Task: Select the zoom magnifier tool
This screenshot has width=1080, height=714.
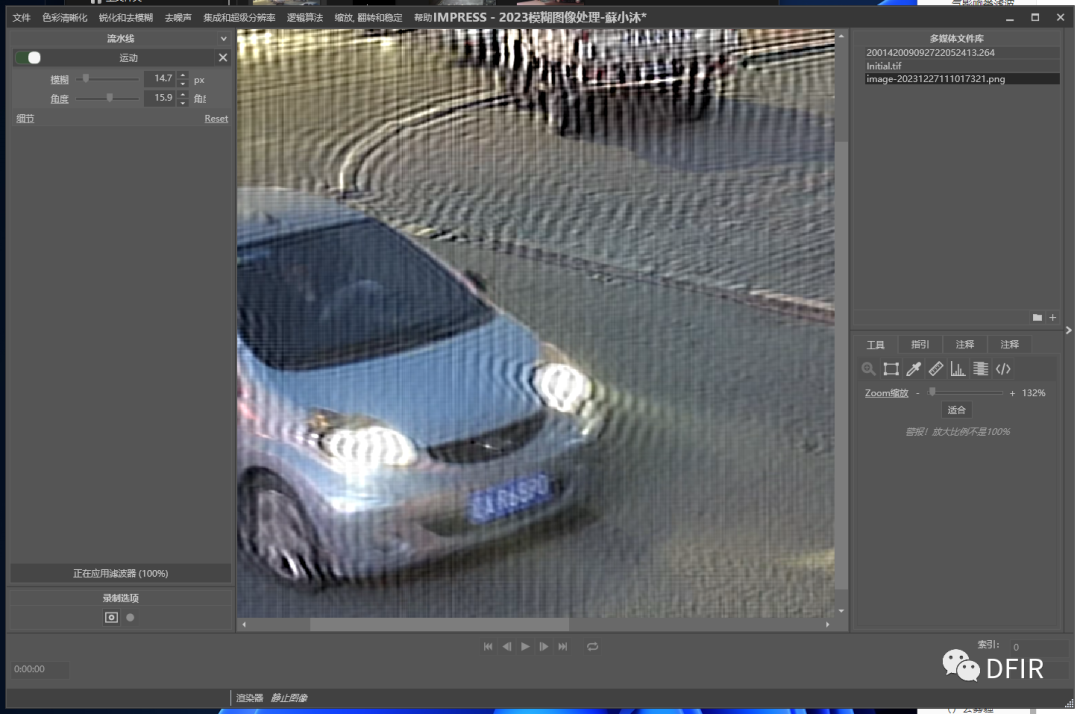Action: click(x=868, y=369)
